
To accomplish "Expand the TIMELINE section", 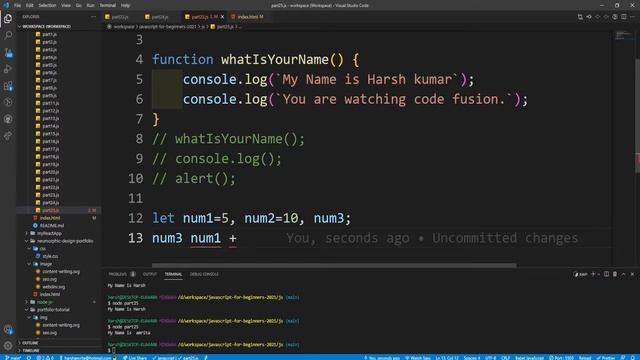I will coord(31,350).
